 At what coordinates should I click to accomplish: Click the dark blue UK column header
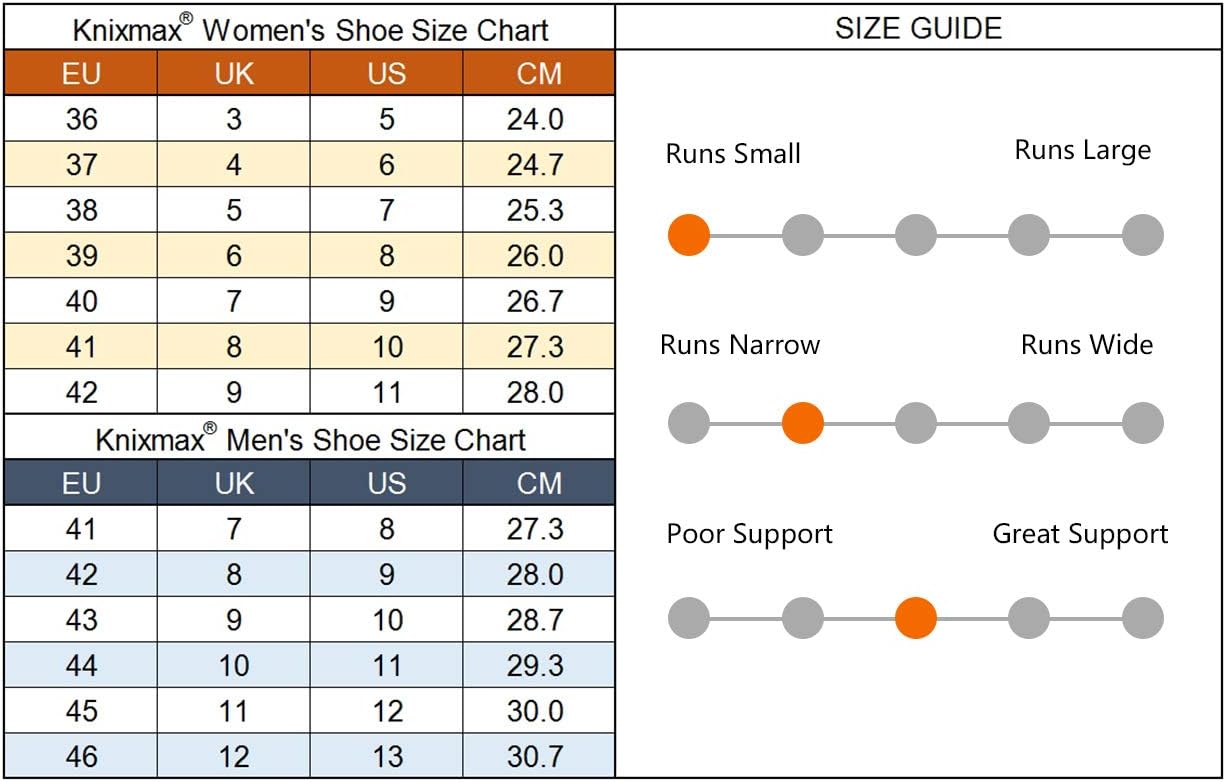click(x=233, y=484)
